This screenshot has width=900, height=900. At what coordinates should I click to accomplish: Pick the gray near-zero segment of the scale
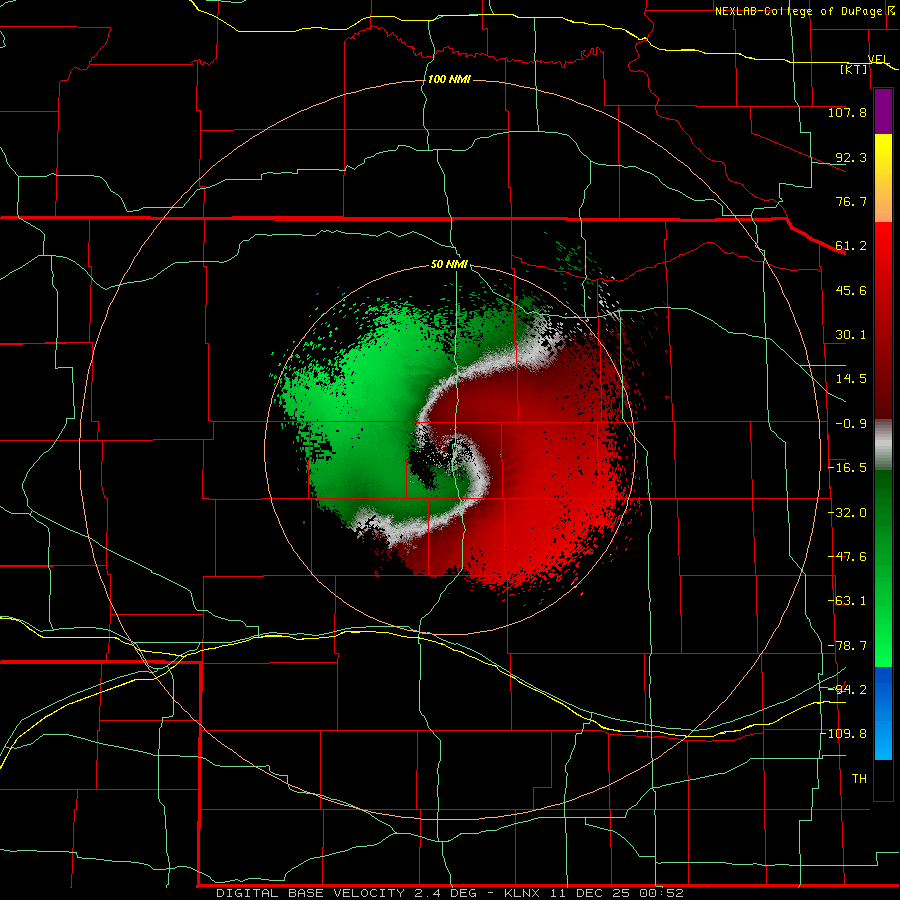883,443
